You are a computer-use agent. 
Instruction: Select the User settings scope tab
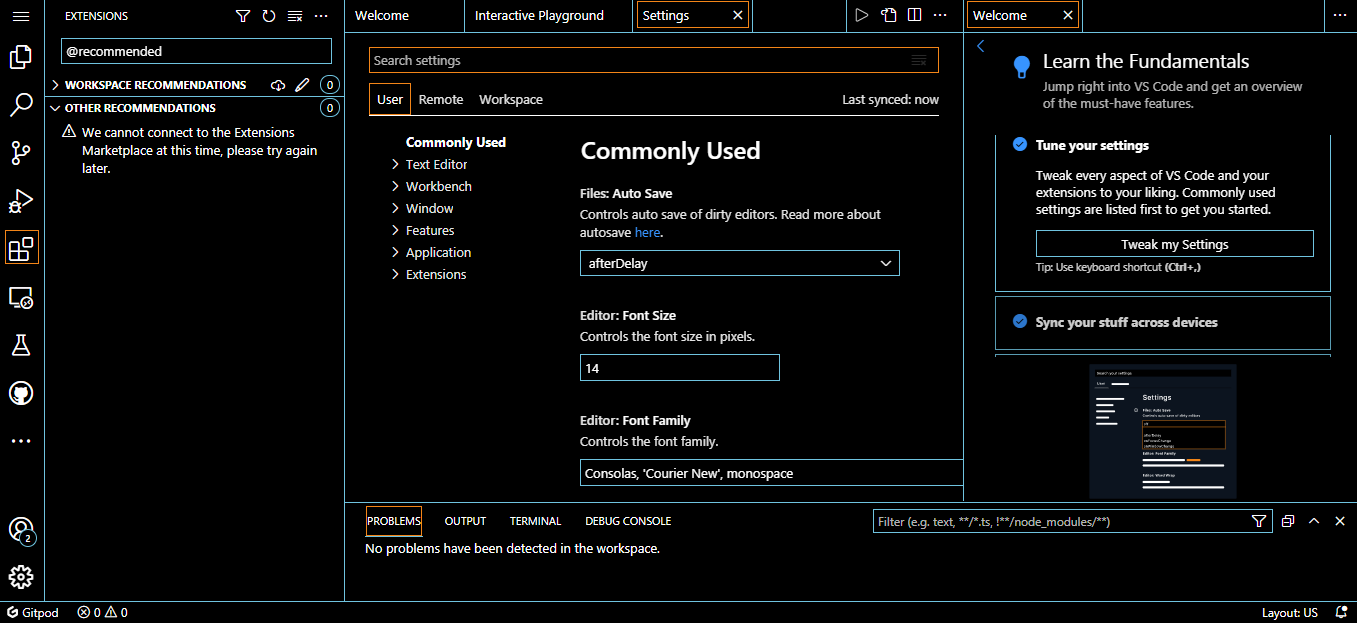390,99
